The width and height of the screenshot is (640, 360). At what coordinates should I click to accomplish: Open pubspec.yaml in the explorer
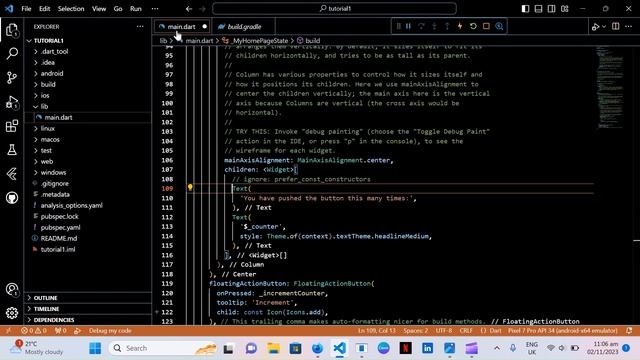coord(60,228)
